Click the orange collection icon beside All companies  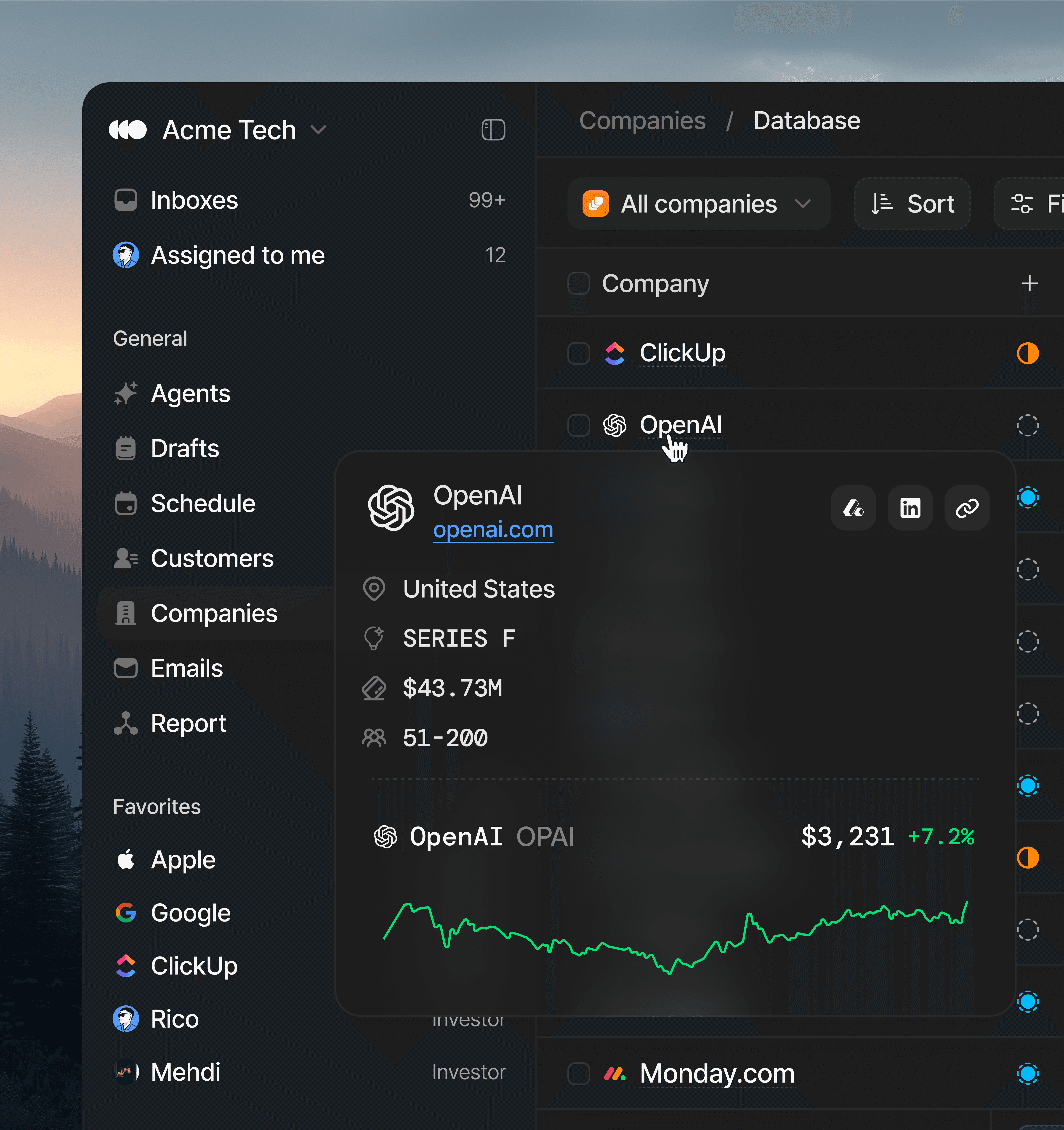click(x=595, y=203)
